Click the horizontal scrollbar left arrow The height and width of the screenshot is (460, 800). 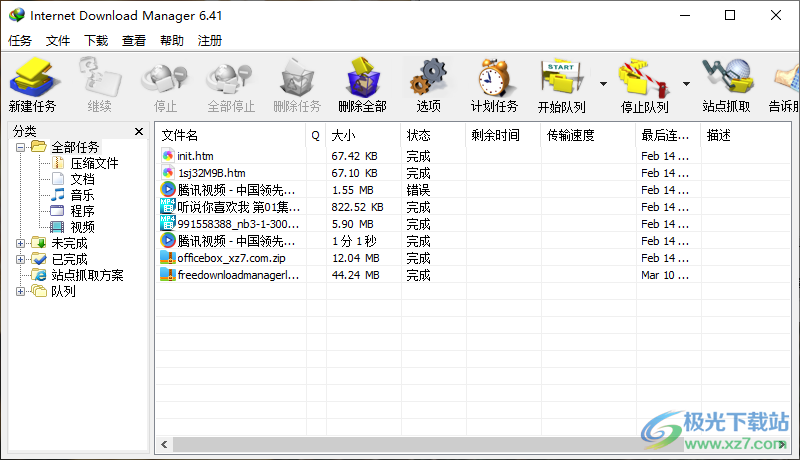coord(164,445)
